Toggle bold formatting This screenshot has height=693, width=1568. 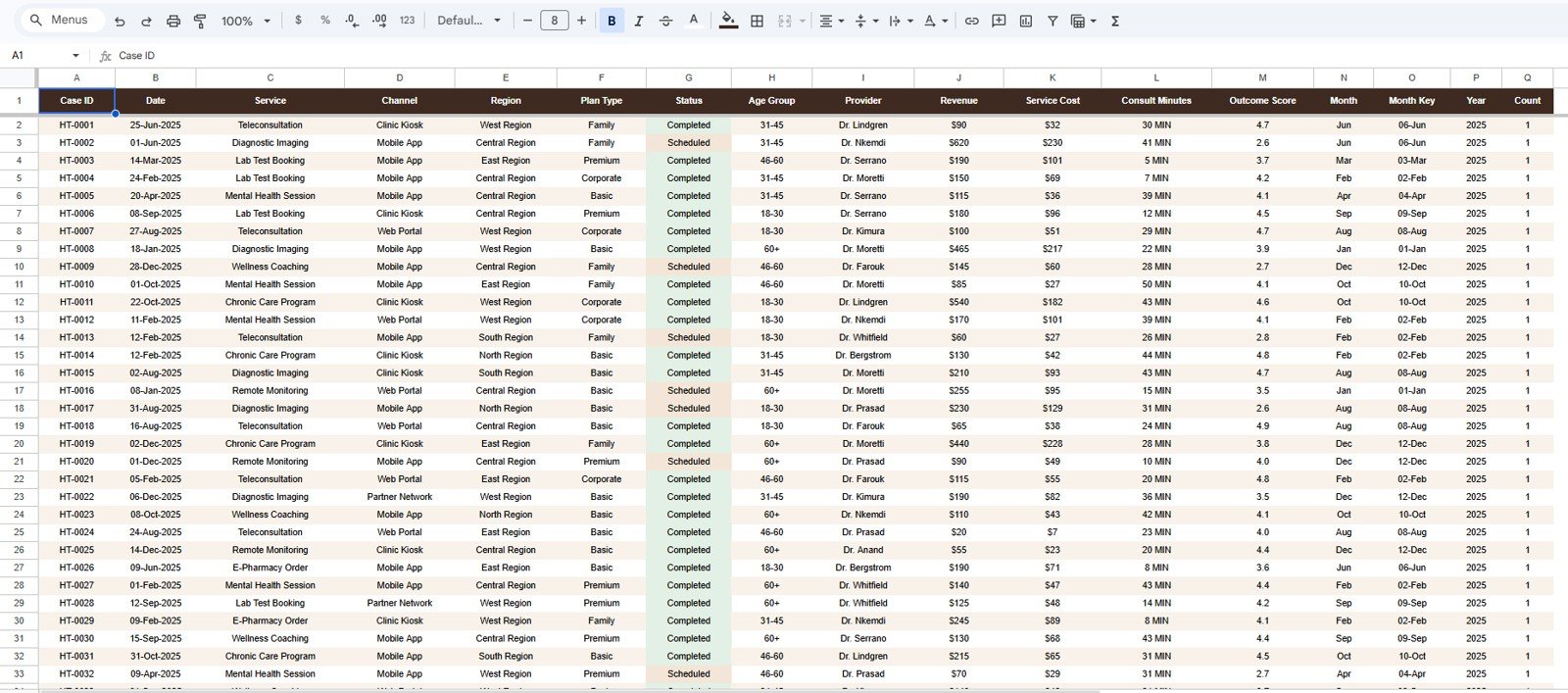click(612, 21)
